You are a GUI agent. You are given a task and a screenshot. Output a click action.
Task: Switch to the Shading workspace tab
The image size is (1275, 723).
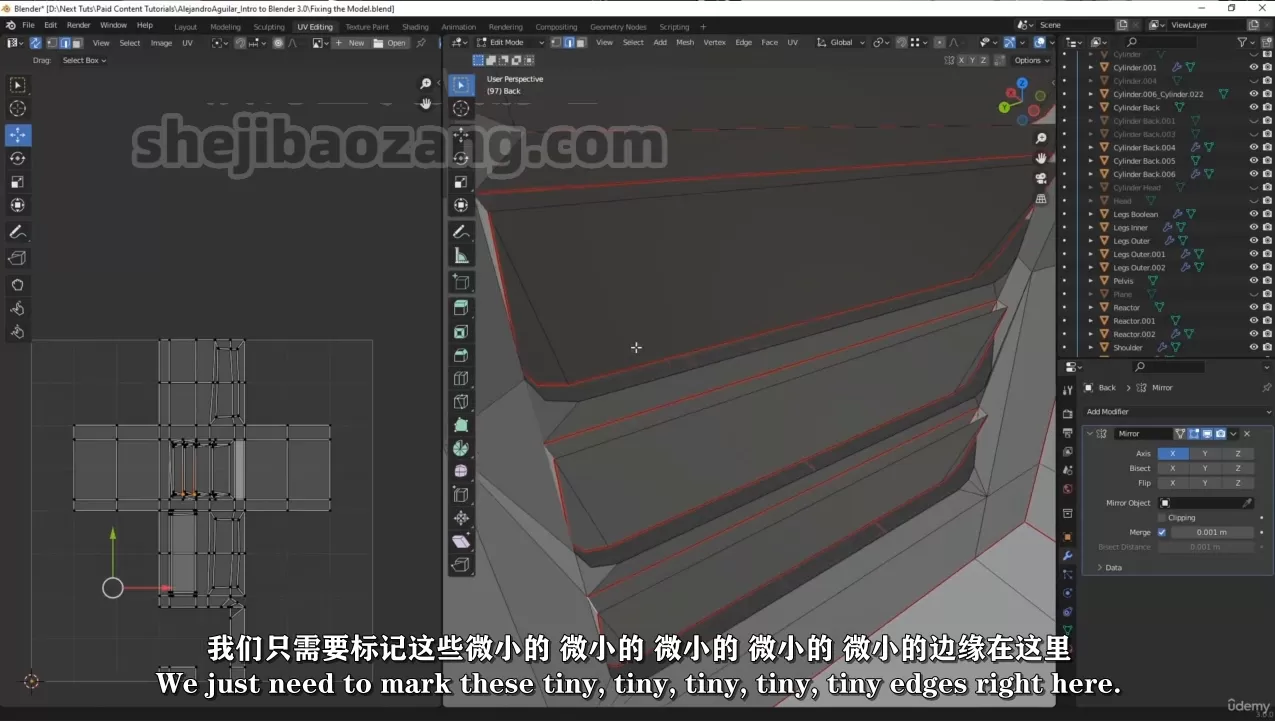pos(415,27)
